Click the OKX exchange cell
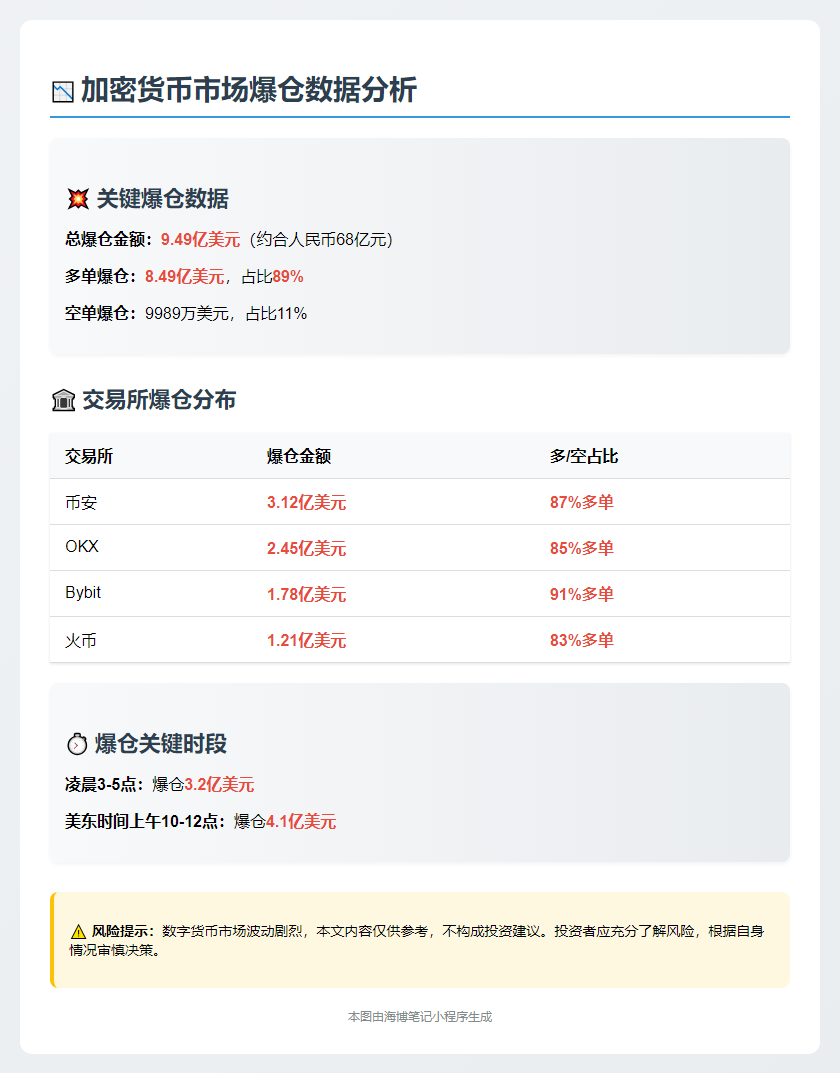The height and width of the screenshot is (1073, 840). [82, 547]
